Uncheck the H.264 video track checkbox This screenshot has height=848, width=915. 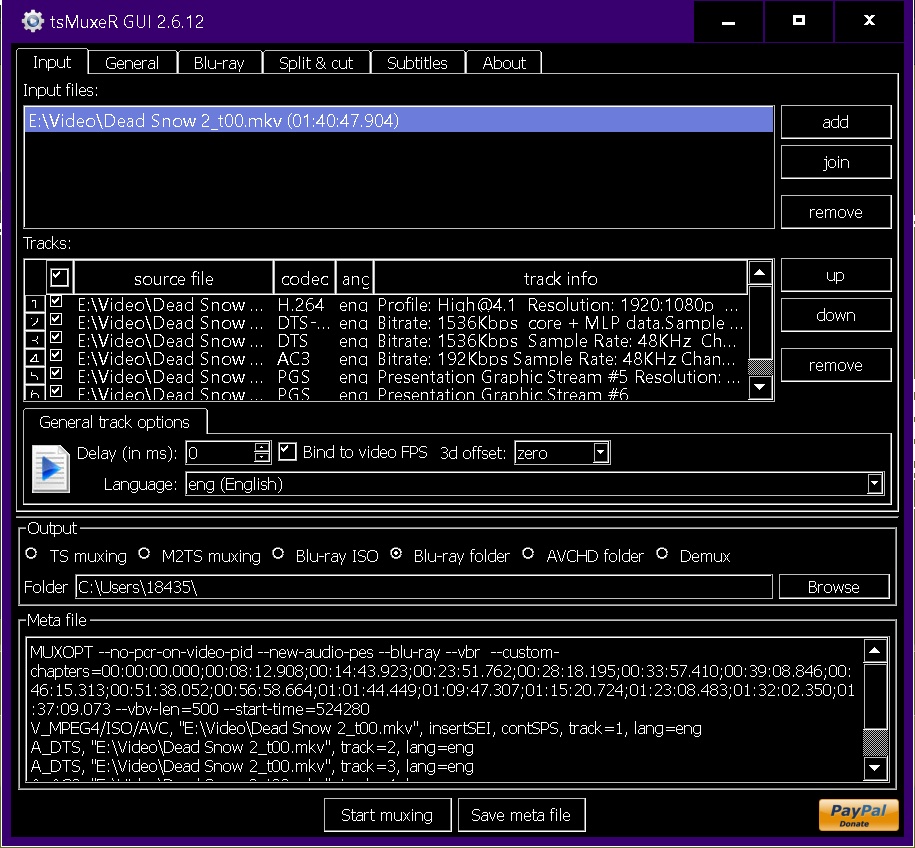[56, 301]
